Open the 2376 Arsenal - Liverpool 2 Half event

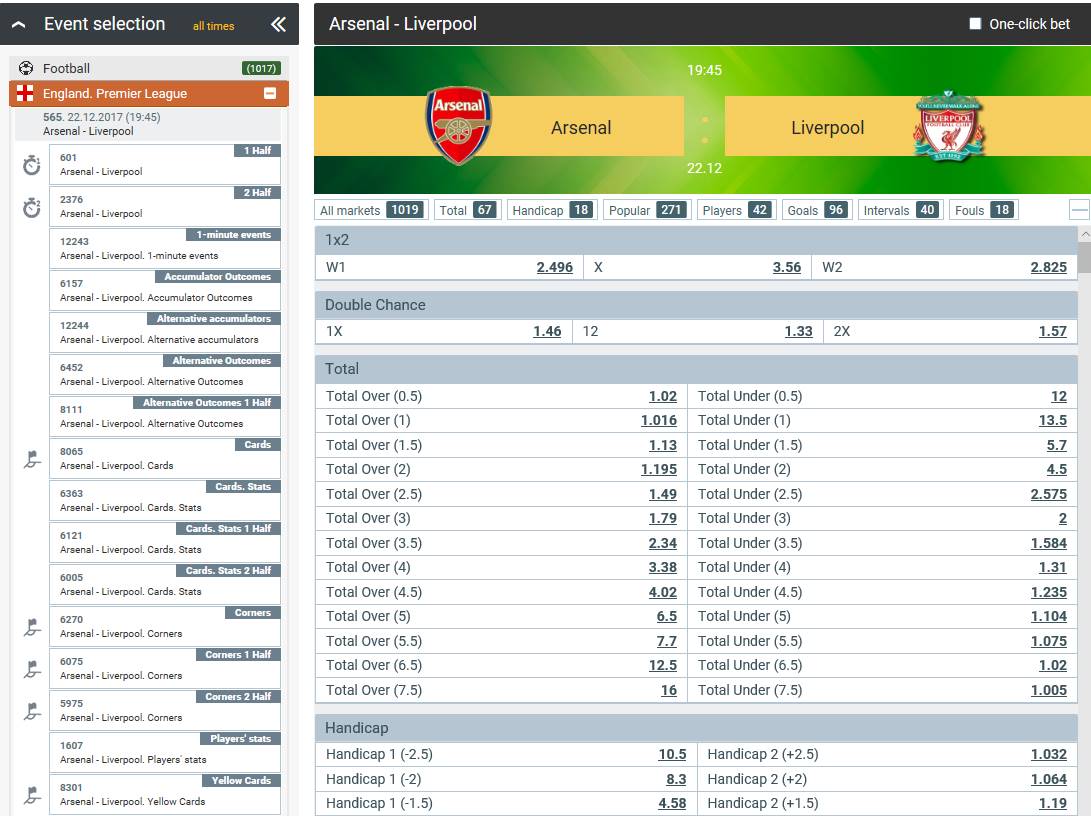[165, 207]
